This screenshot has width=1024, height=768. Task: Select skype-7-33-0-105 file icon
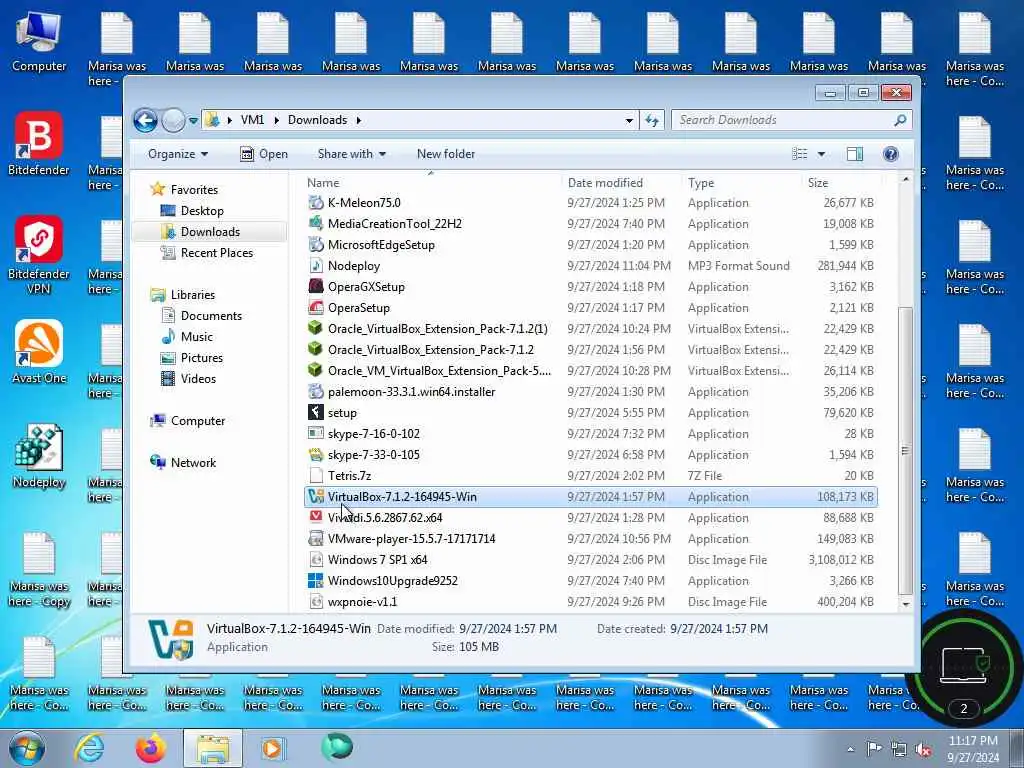pos(316,454)
